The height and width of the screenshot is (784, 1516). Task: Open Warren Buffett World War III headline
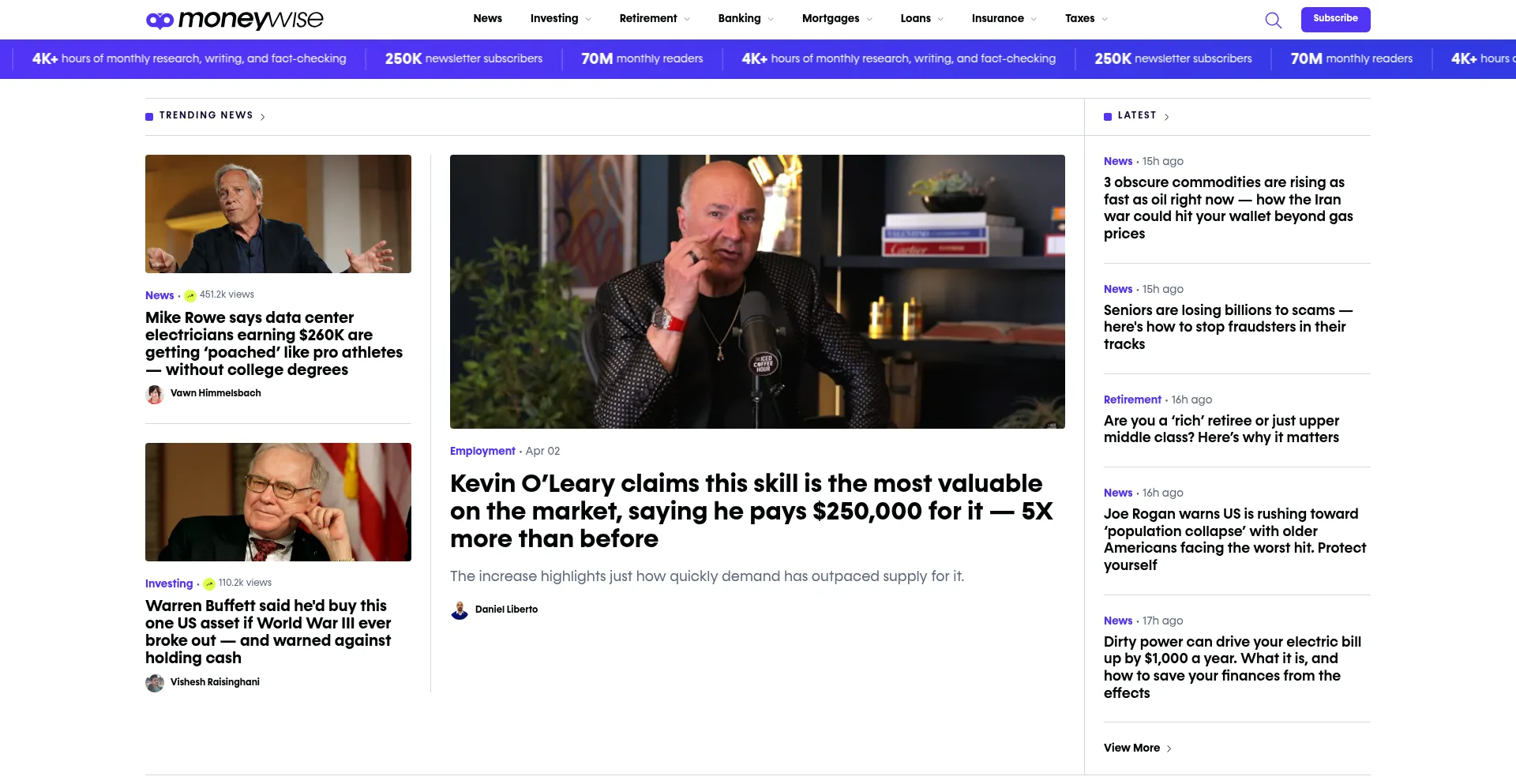[x=268, y=632]
